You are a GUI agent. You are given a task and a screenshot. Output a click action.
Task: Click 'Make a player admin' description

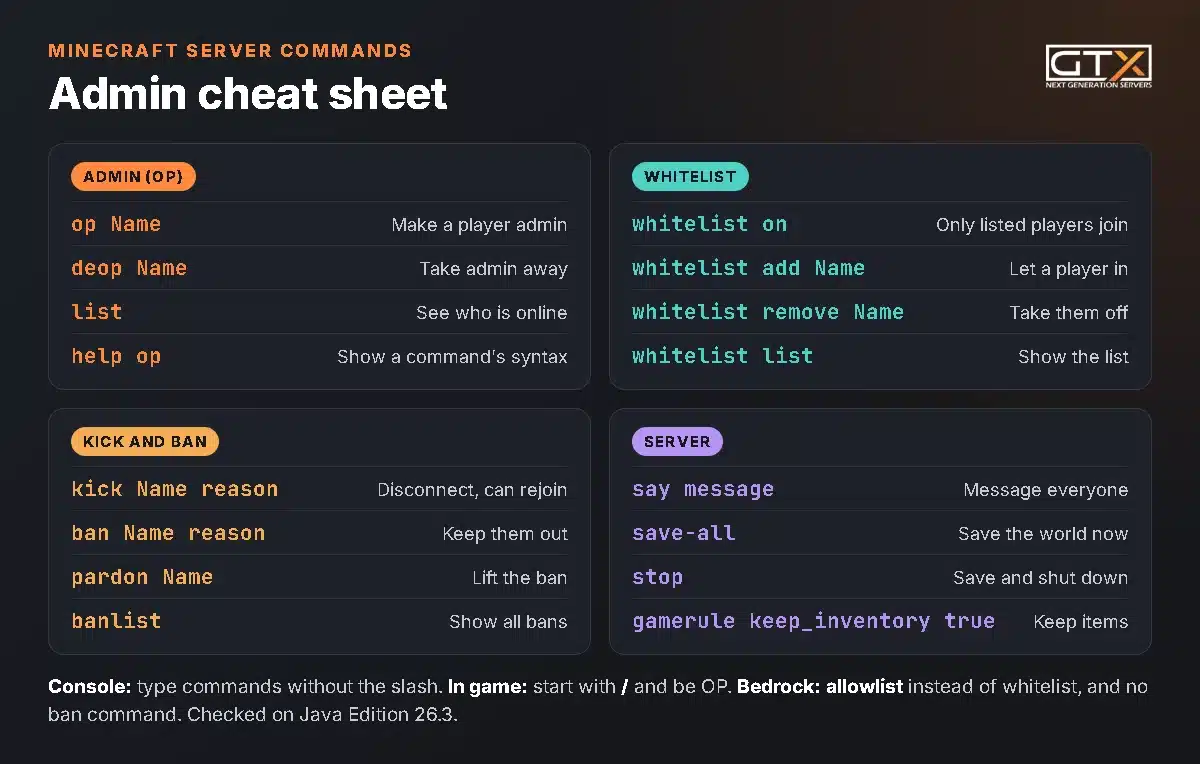coord(479,225)
